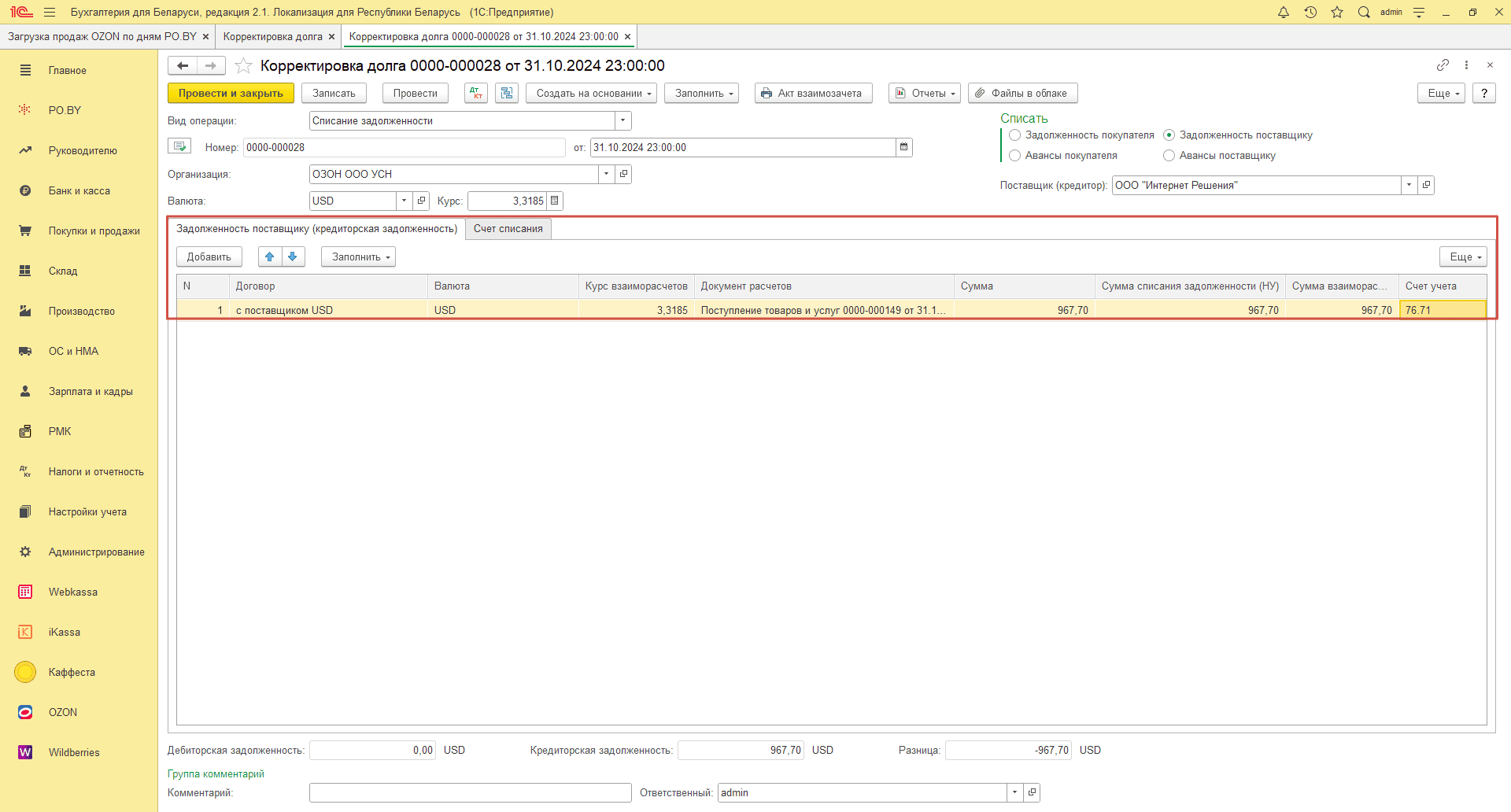
Task: Click Добавить button above table
Action: [209, 257]
